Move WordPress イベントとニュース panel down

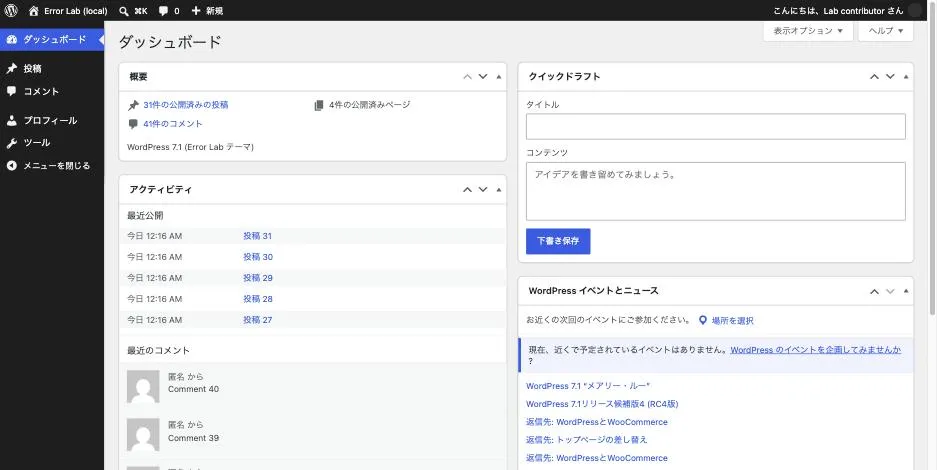890,291
